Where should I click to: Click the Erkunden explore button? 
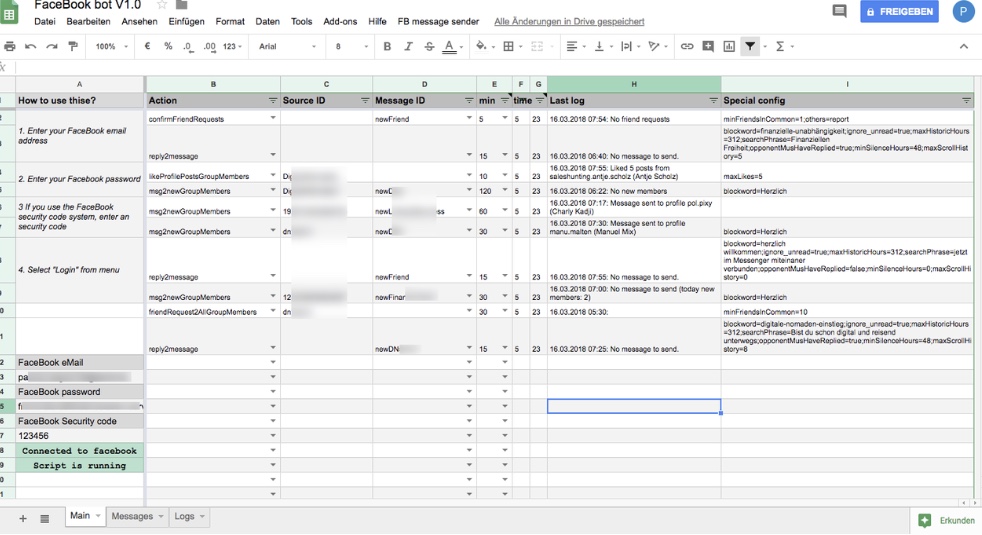coord(946,520)
